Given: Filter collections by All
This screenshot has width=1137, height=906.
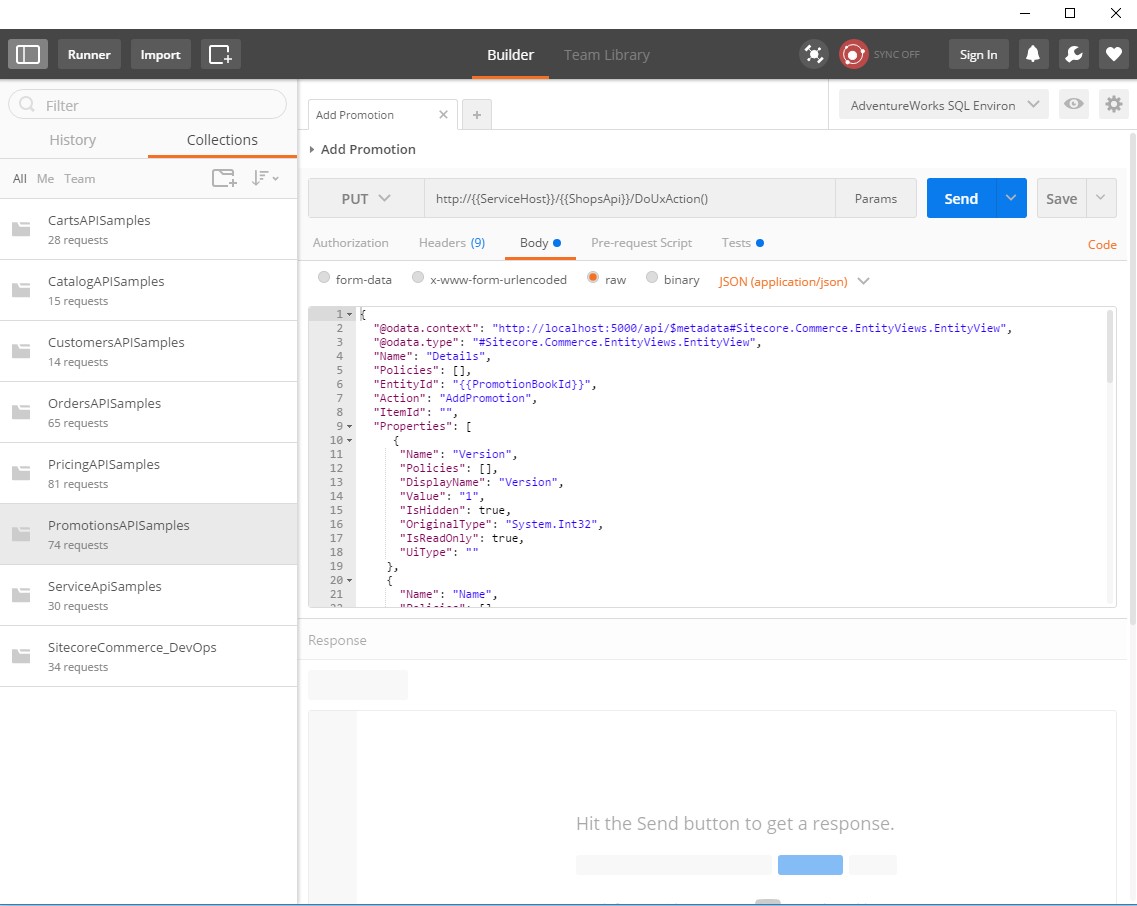Looking at the screenshot, I should pyautogui.click(x=20, y=178).
